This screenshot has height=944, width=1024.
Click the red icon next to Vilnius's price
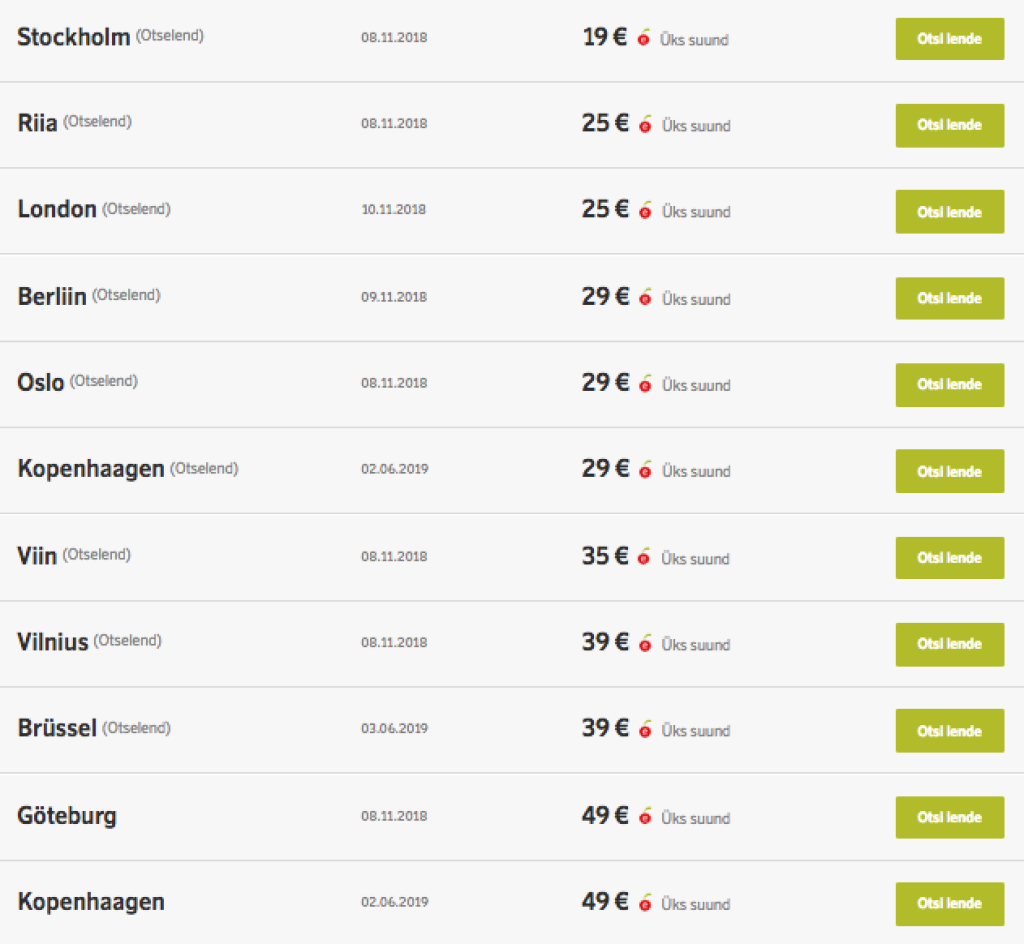(644, 644)
